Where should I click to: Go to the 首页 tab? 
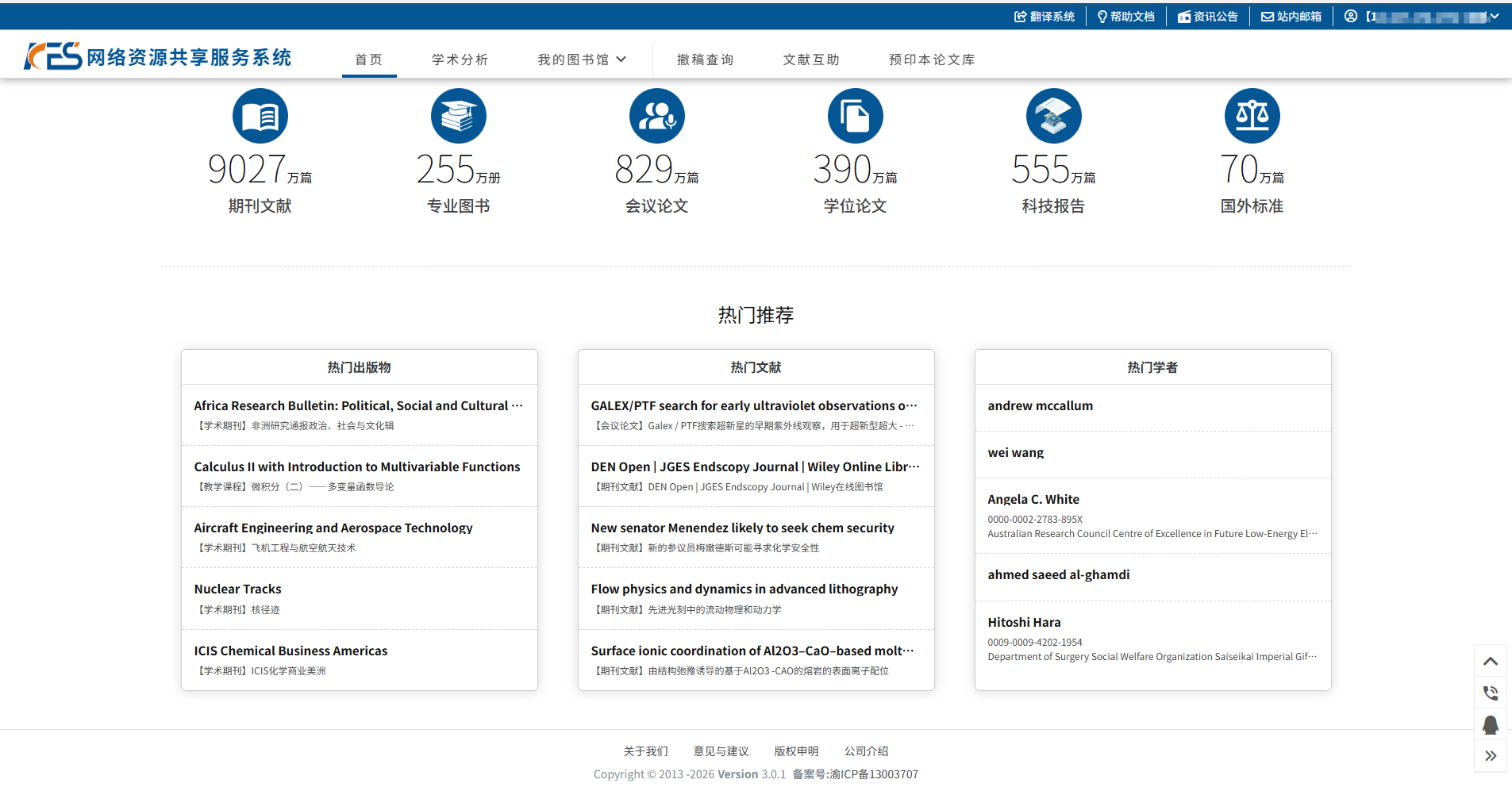(x=369, y=60)
